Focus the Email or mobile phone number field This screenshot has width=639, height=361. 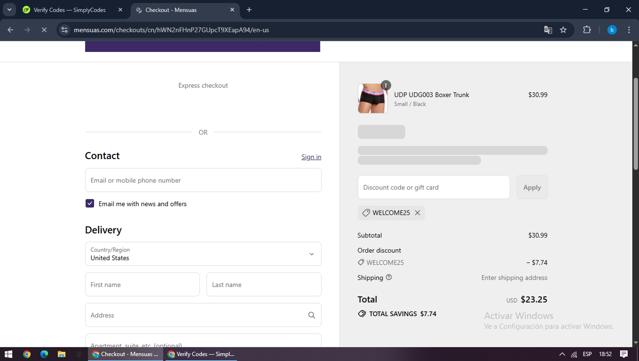(203, 180)
